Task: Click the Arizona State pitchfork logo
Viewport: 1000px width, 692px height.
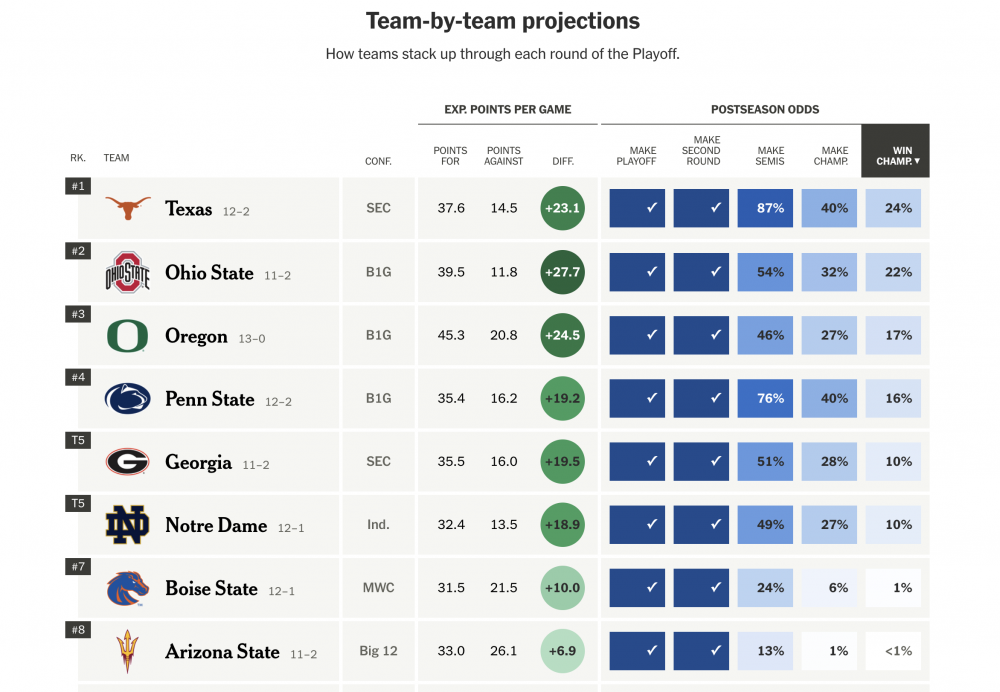Action: click(x=127, y=651)
